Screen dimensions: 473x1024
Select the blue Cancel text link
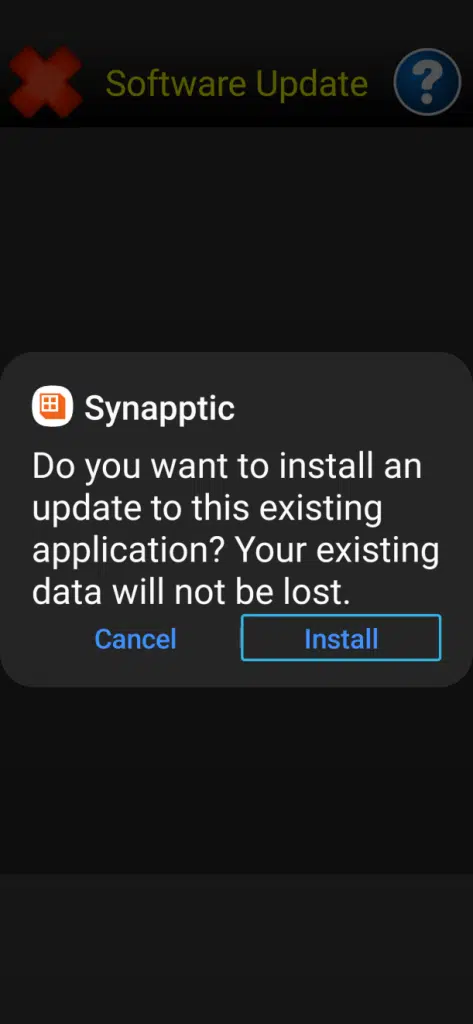(x=135, y=639)
